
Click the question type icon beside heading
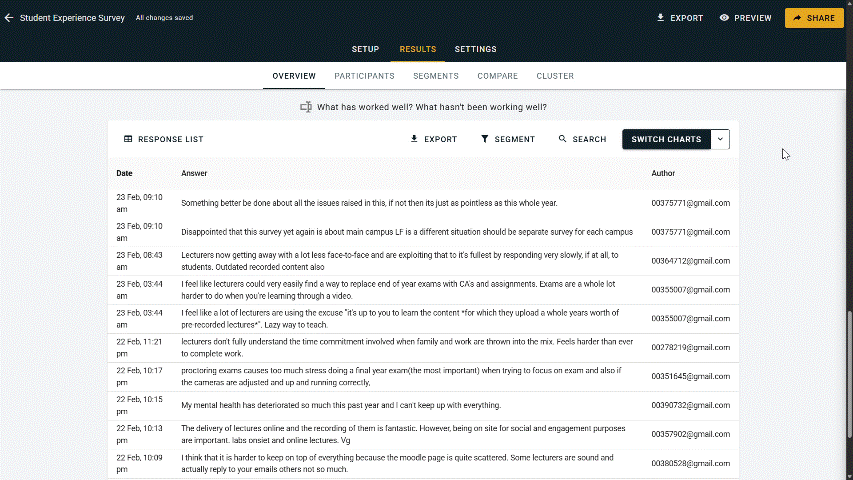coord(306,107)
